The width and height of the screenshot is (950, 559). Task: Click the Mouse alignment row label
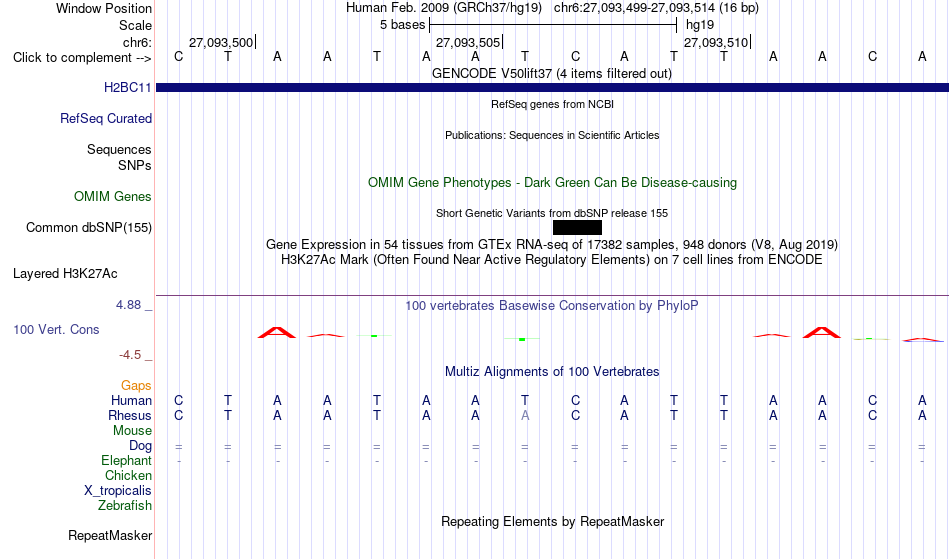point(132,431)
